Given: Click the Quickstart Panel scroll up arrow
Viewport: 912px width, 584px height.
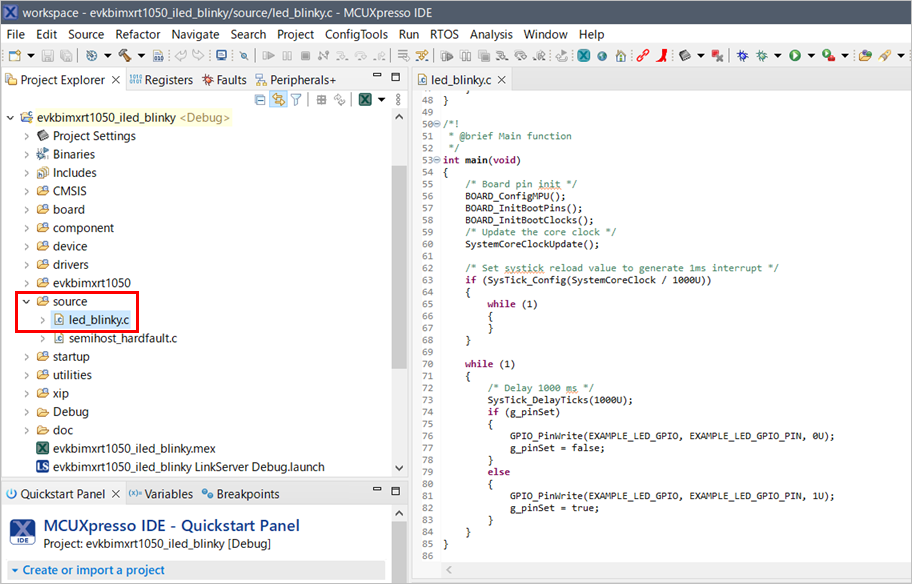Looking at the screenshot, I should click(x=399, y=513).
